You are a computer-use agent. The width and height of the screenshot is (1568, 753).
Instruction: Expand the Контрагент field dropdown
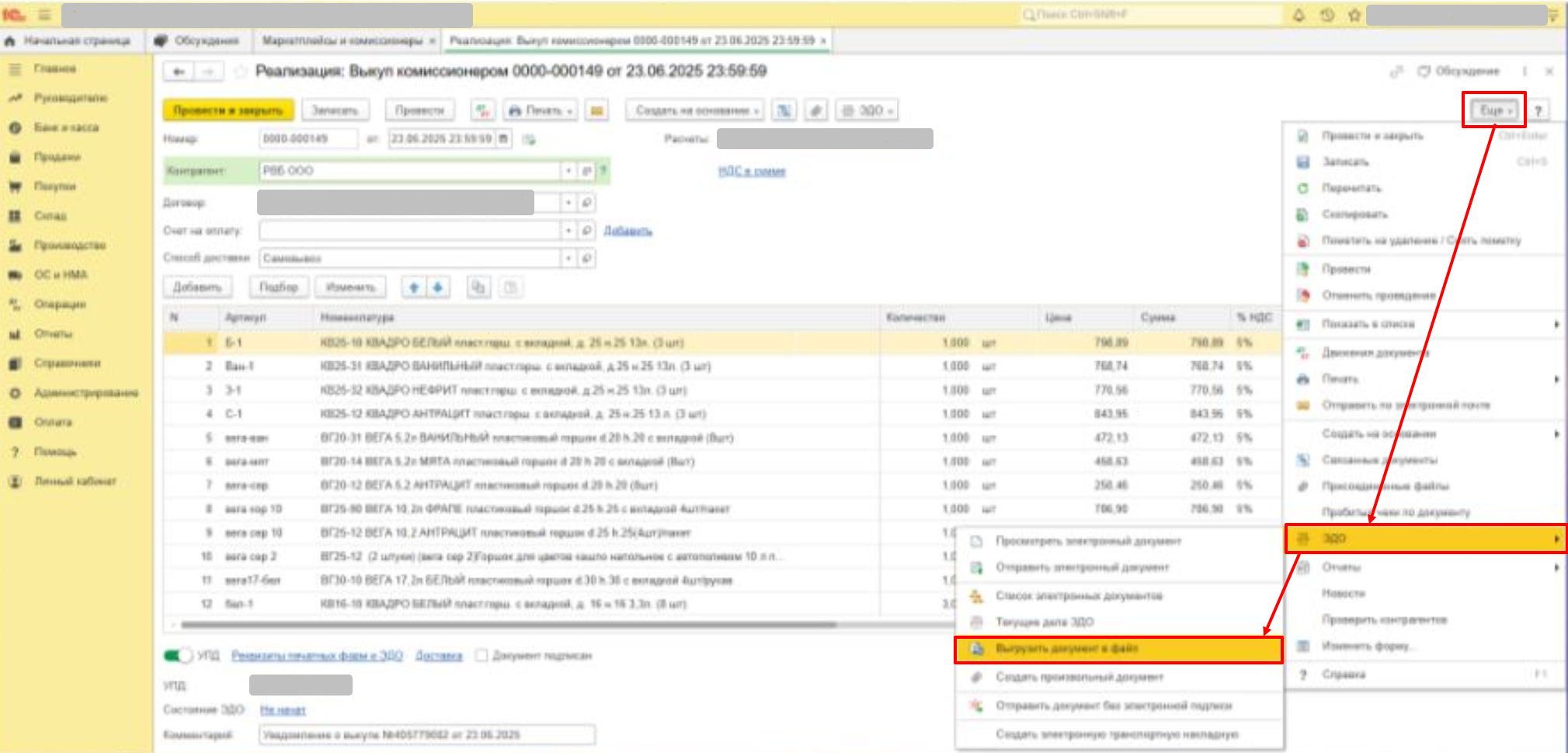568,171
